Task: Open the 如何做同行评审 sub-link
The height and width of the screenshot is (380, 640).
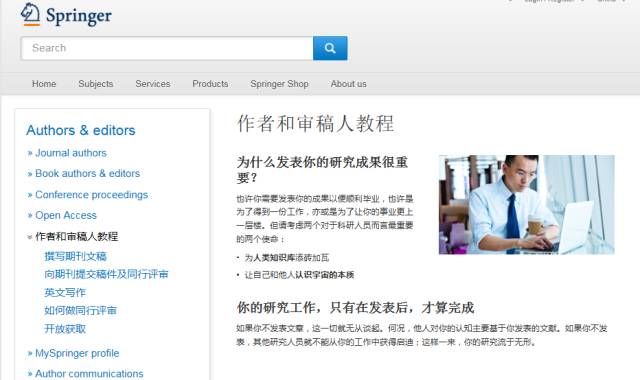Action: point(80,311)
